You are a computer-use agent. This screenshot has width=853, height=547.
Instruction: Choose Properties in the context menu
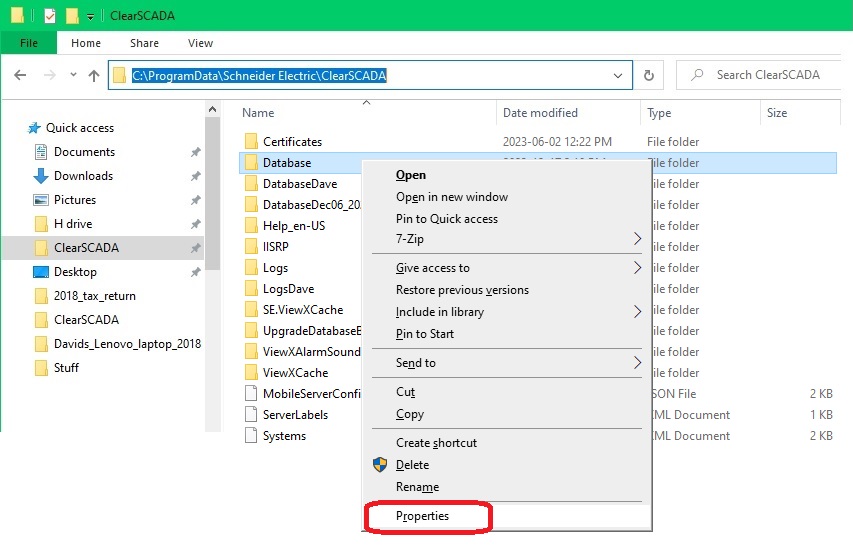coord(422,516)
